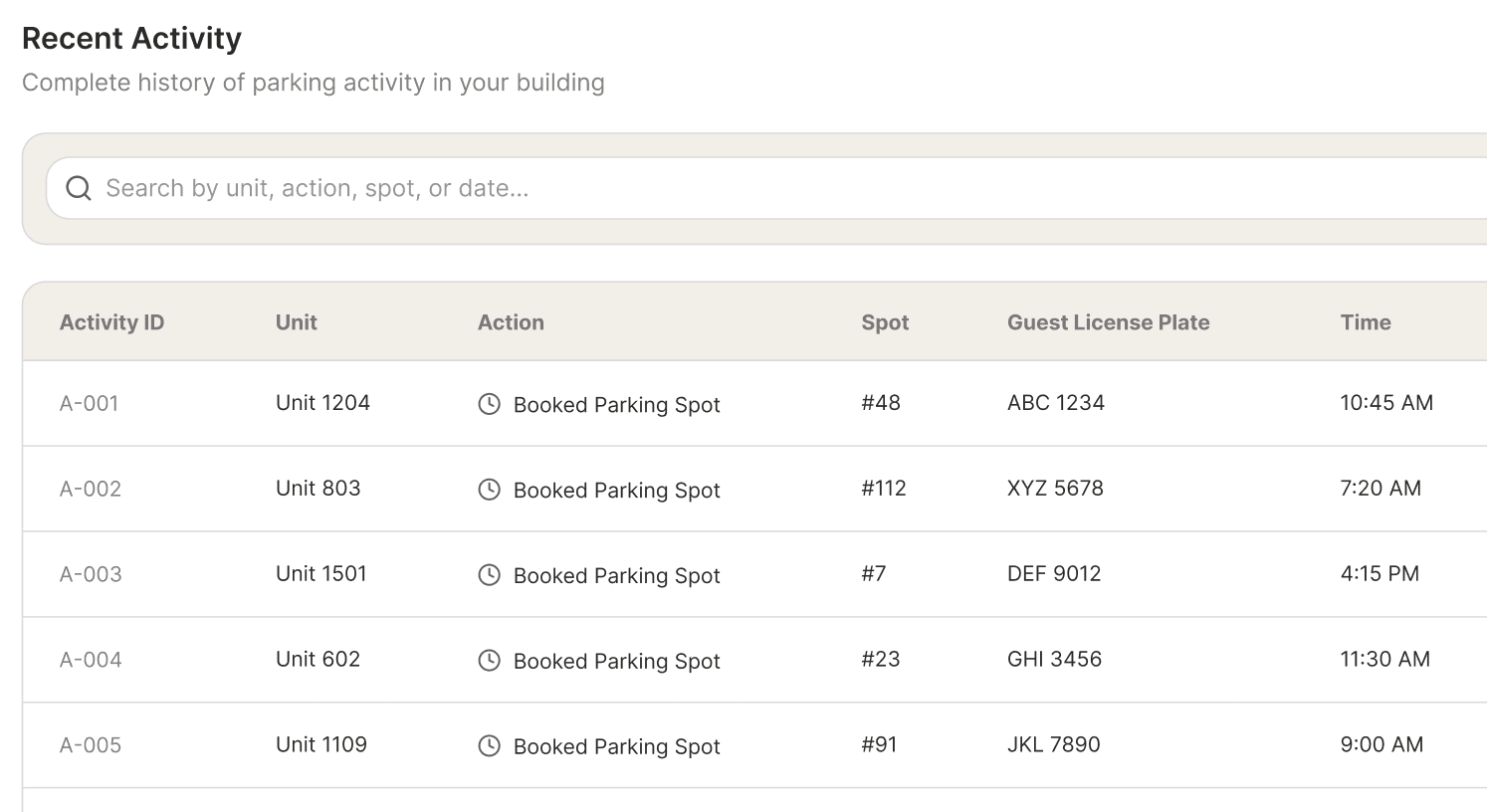Click the Unit column header

(296, 321)
